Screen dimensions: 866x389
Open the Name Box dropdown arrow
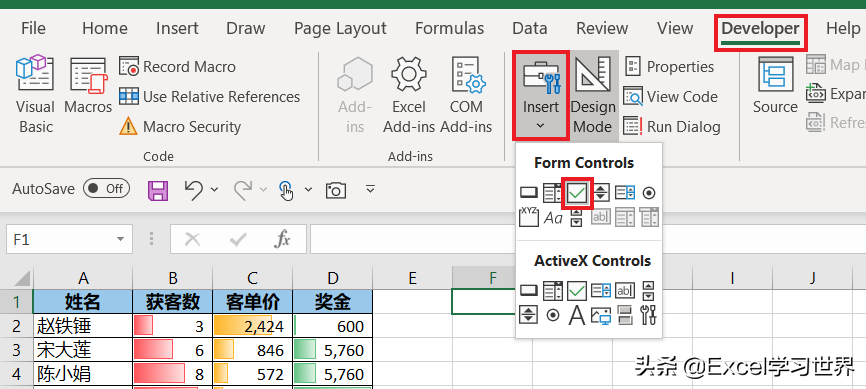click(120, 239)
